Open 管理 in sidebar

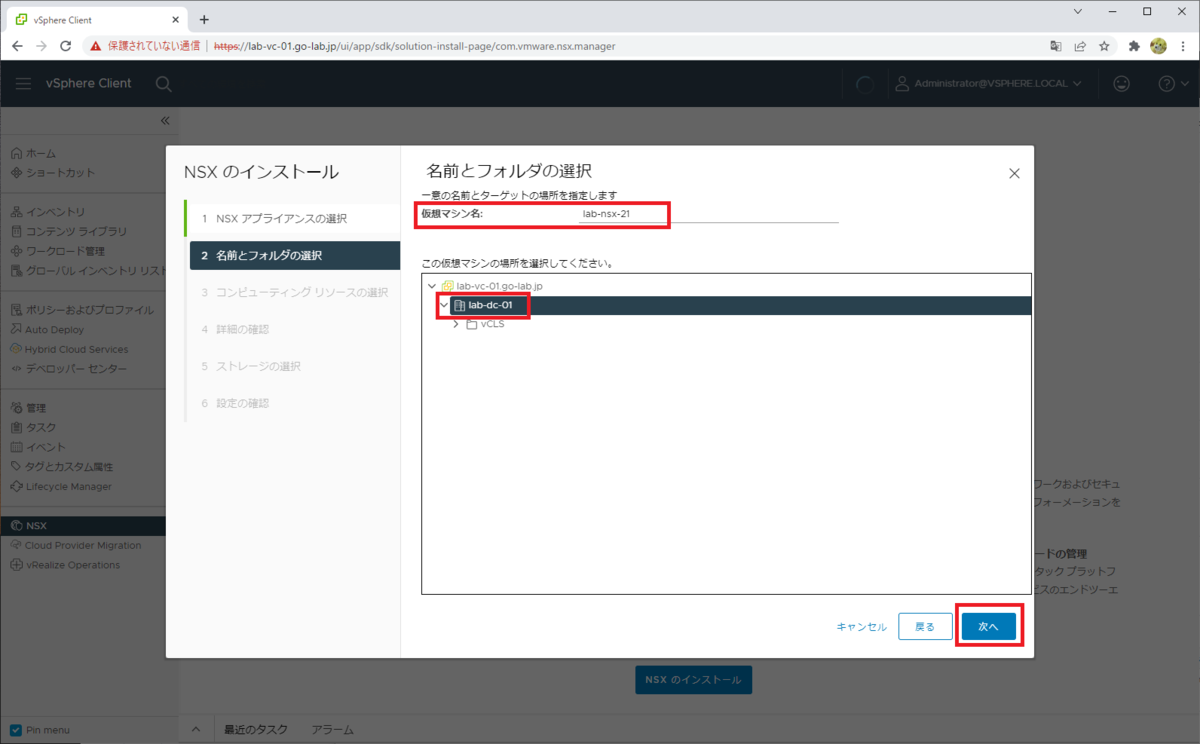click(28, 408)
